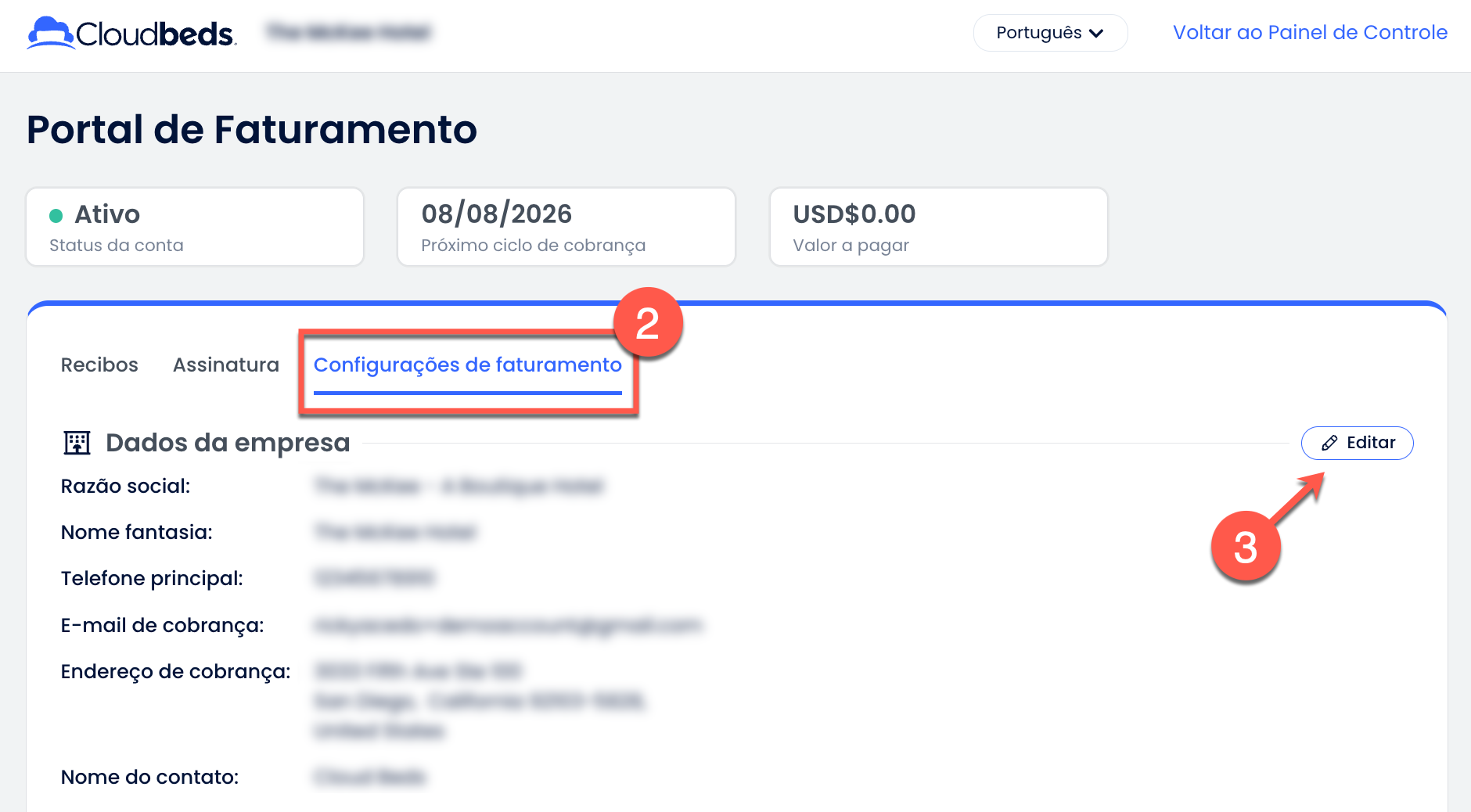Go to Voltar ao Painel de Controle
1471x812 pixels.
pos(1310,32)
